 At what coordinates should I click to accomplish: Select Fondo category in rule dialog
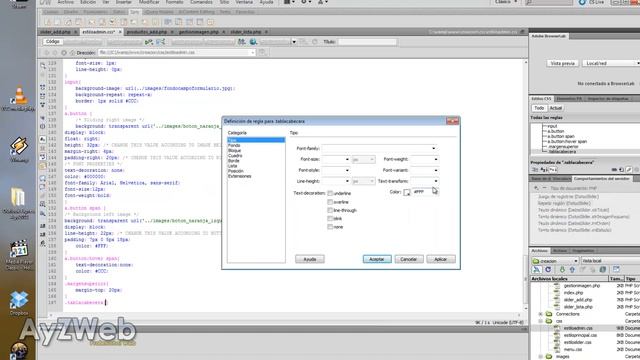pyautogui.click(x=234, y=145)
